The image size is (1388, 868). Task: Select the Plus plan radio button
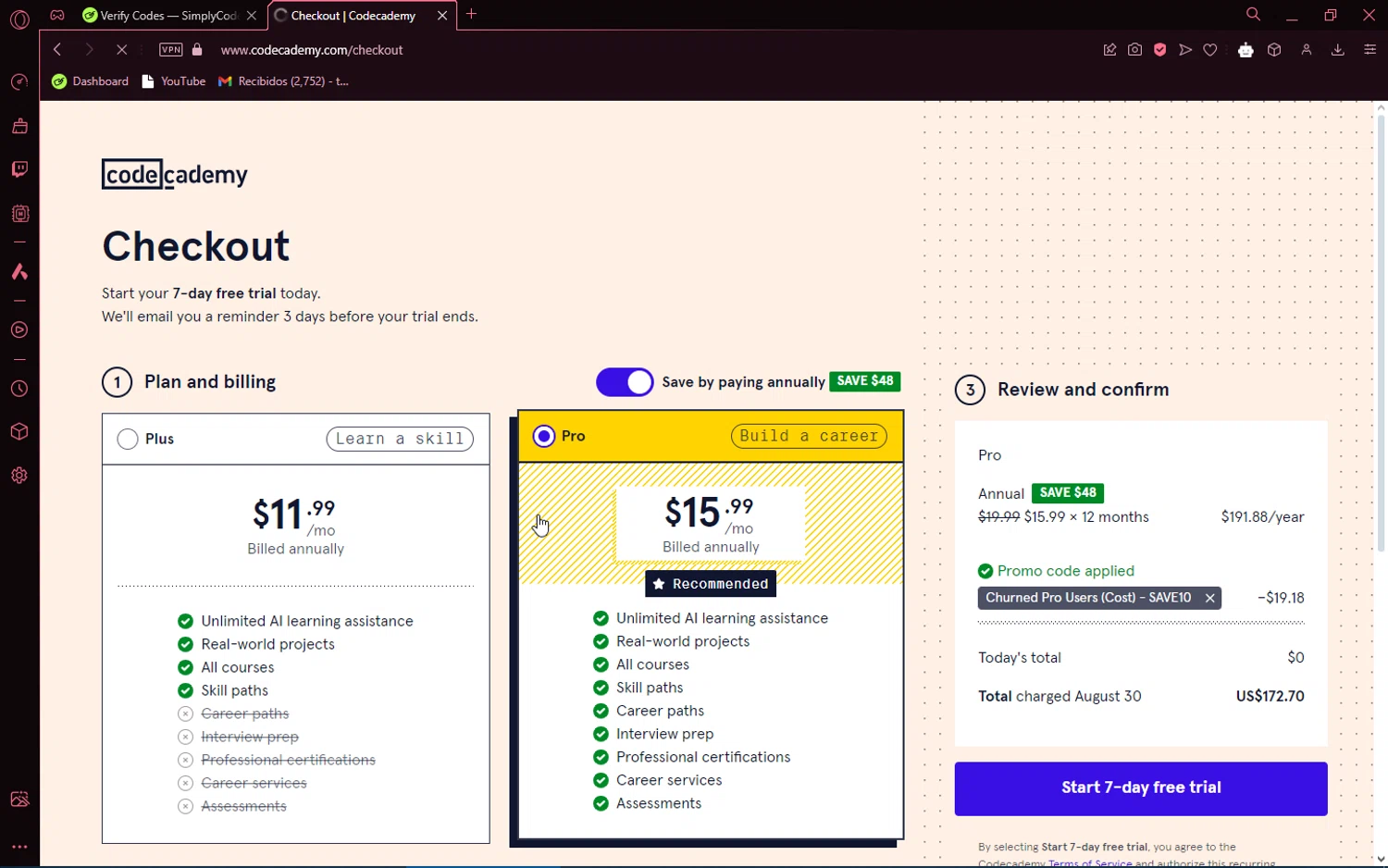[128, 439]
